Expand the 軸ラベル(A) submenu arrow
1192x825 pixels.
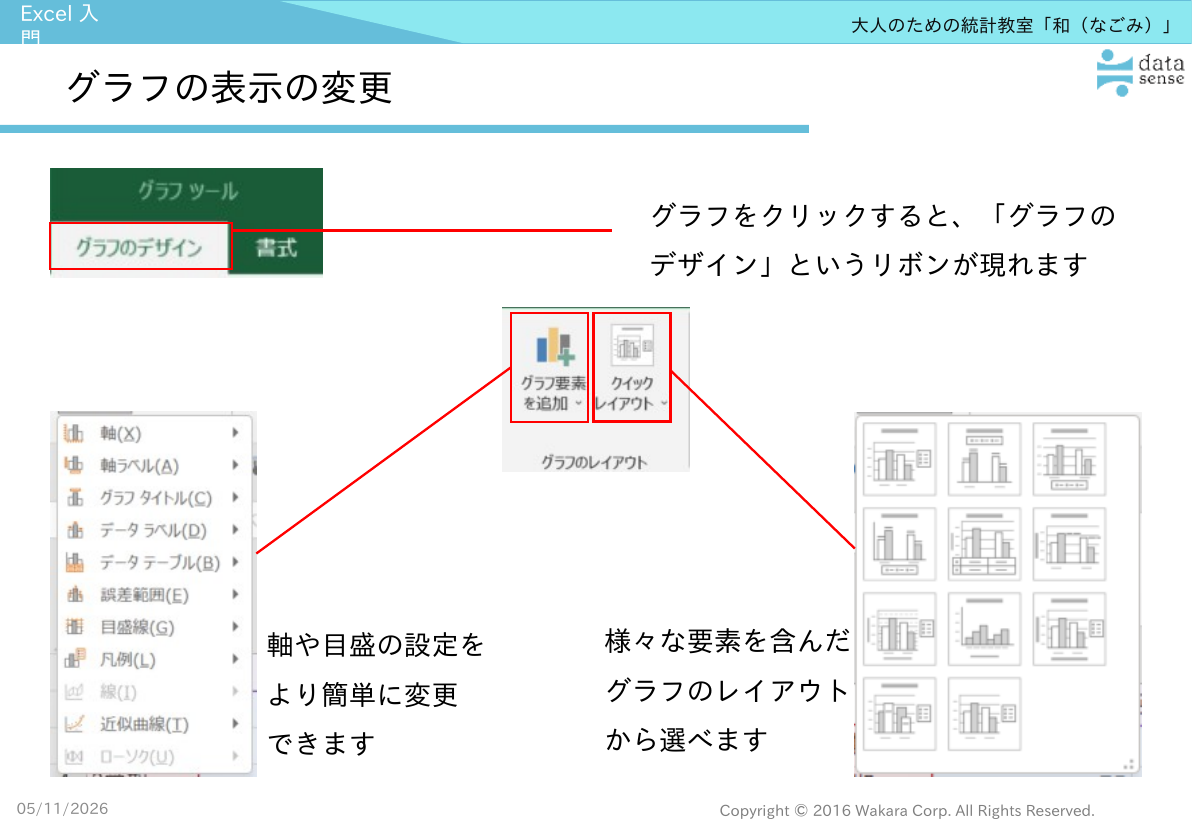236,465
